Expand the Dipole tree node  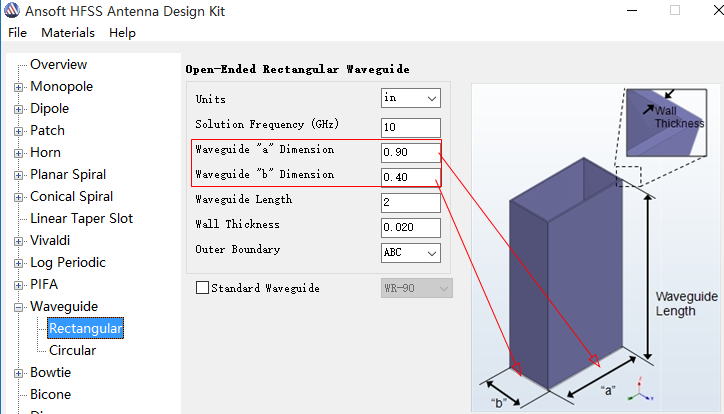tap(18, 109)
